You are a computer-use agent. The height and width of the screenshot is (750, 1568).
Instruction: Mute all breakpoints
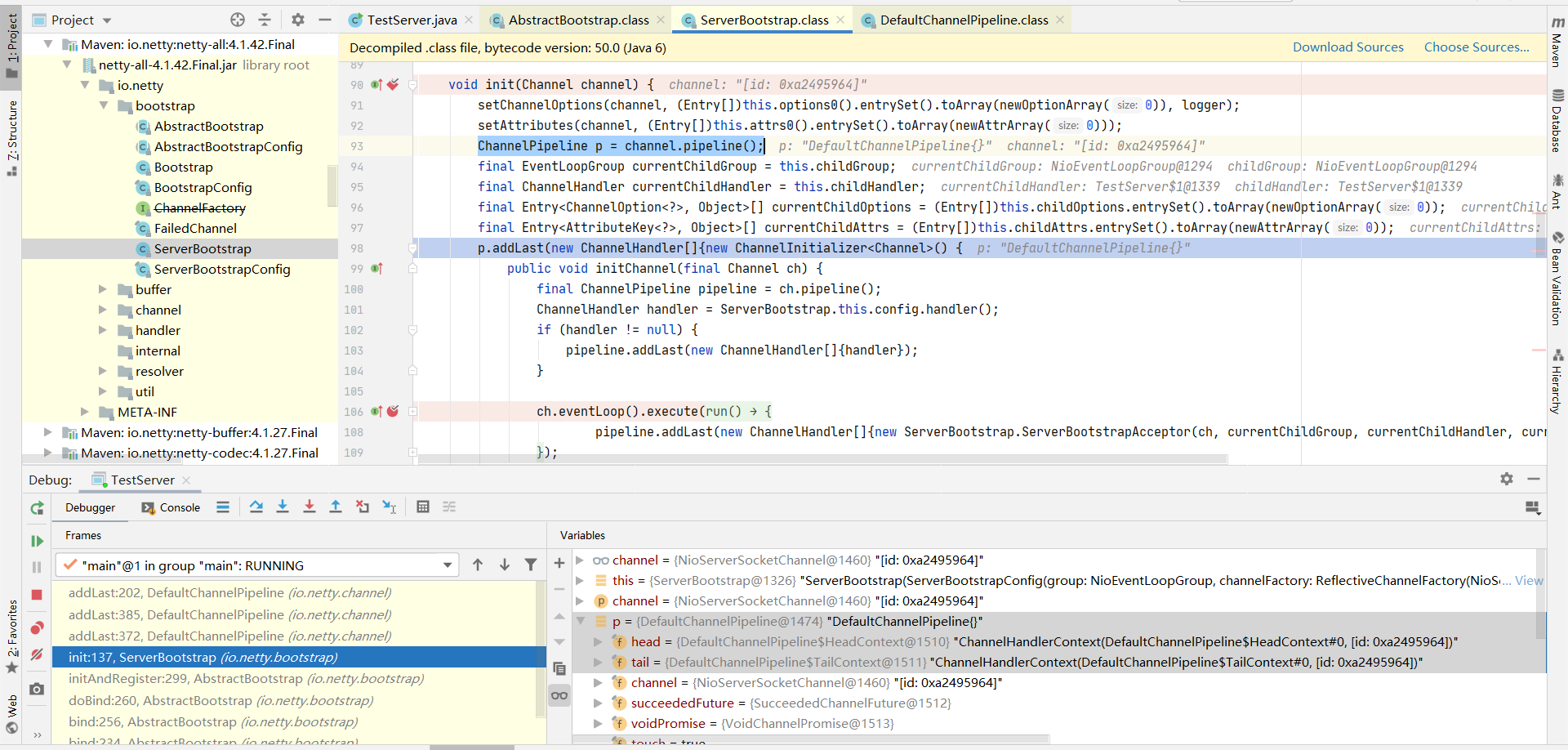point(37,654)
